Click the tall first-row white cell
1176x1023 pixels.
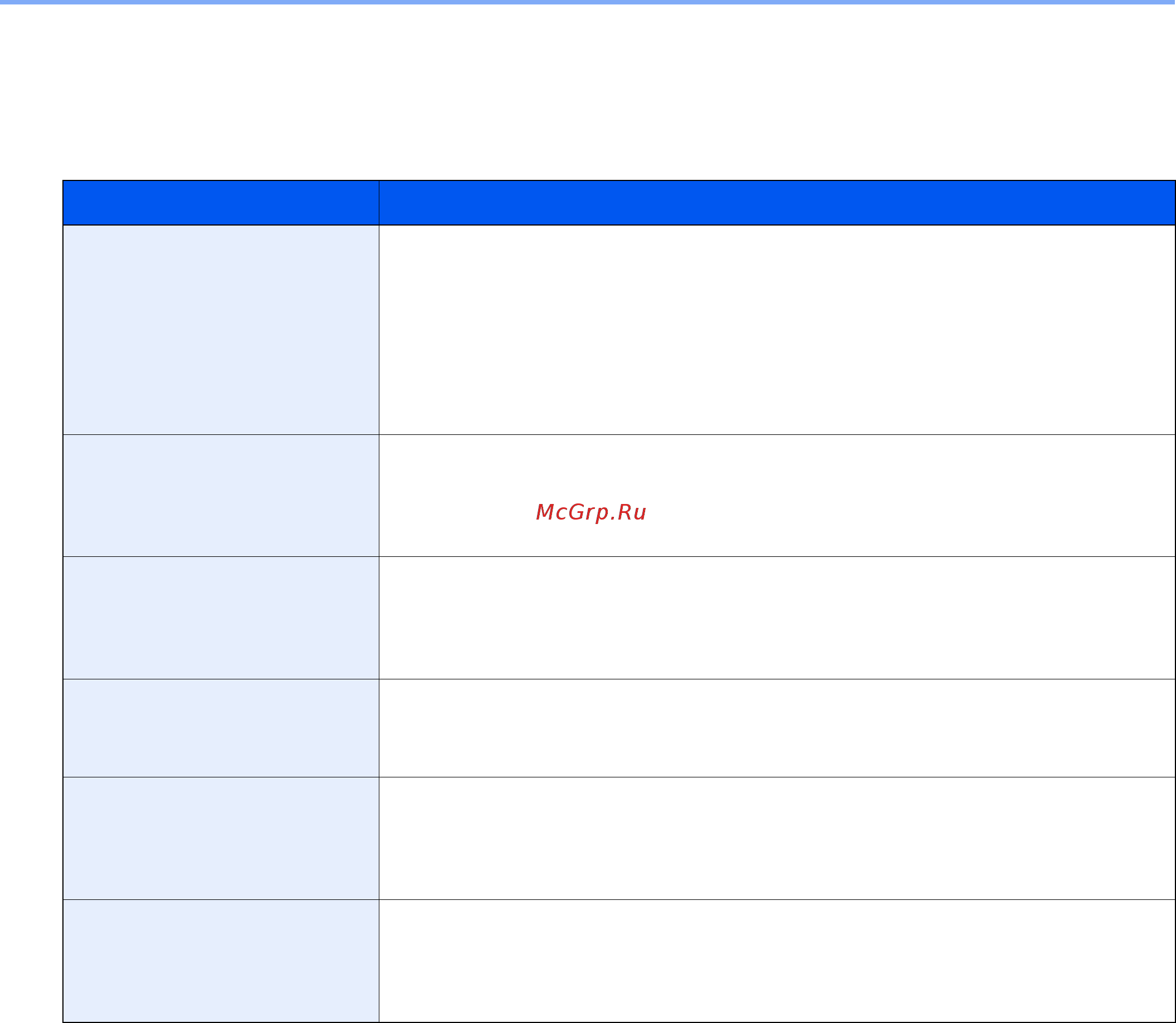pyautogui.click(x=777, y=330)
